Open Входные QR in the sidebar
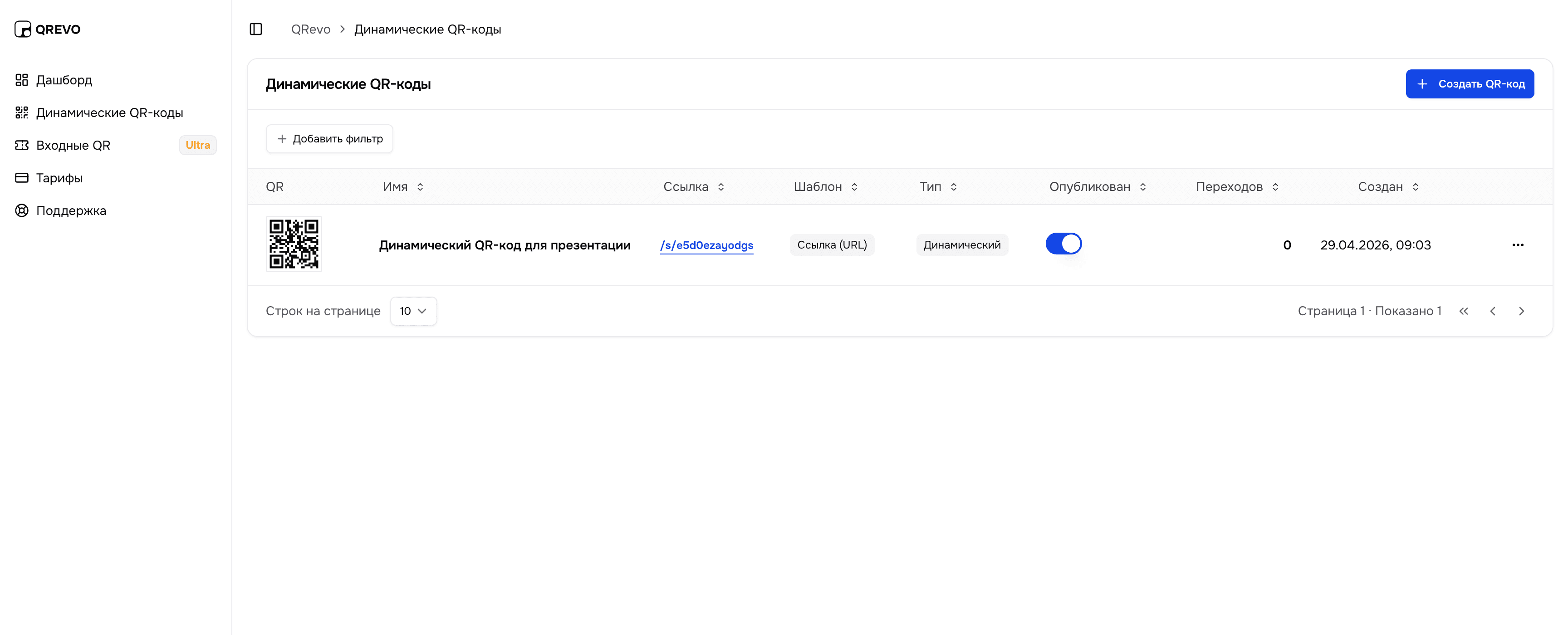The width and height of the screenshot is (1568, 635). click(x=115, y=145)
